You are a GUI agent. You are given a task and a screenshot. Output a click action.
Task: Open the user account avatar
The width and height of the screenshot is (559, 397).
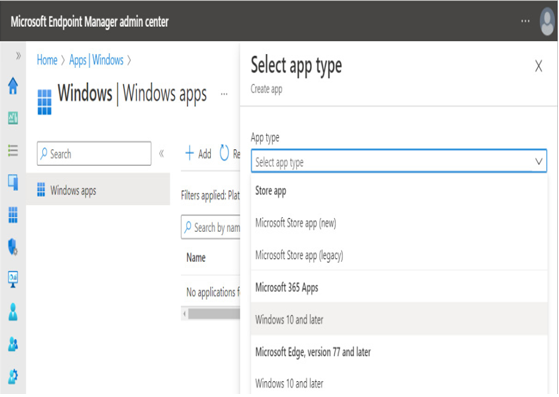[547, 21]
